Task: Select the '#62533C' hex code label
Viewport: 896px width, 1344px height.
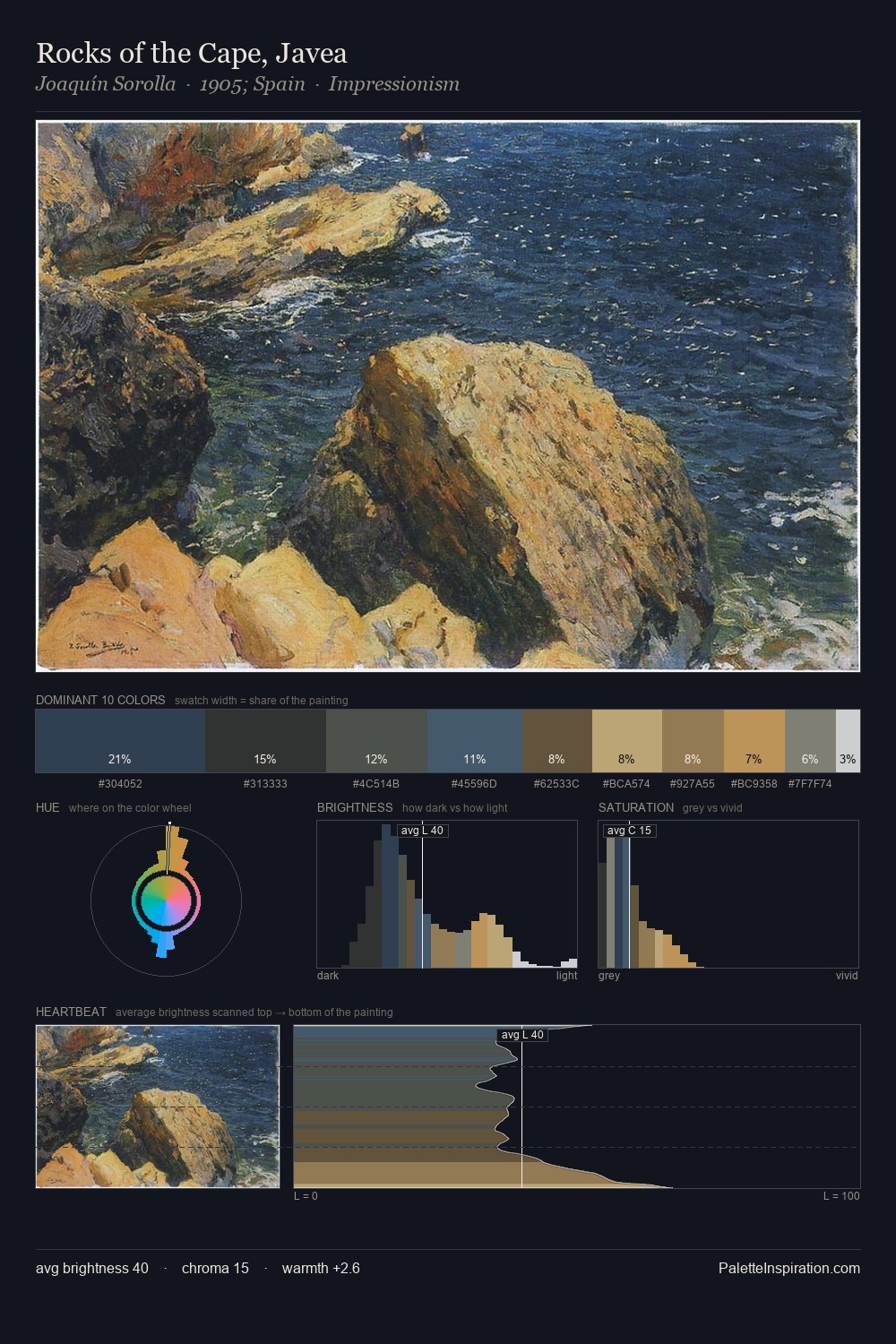Action: (556, 784)
